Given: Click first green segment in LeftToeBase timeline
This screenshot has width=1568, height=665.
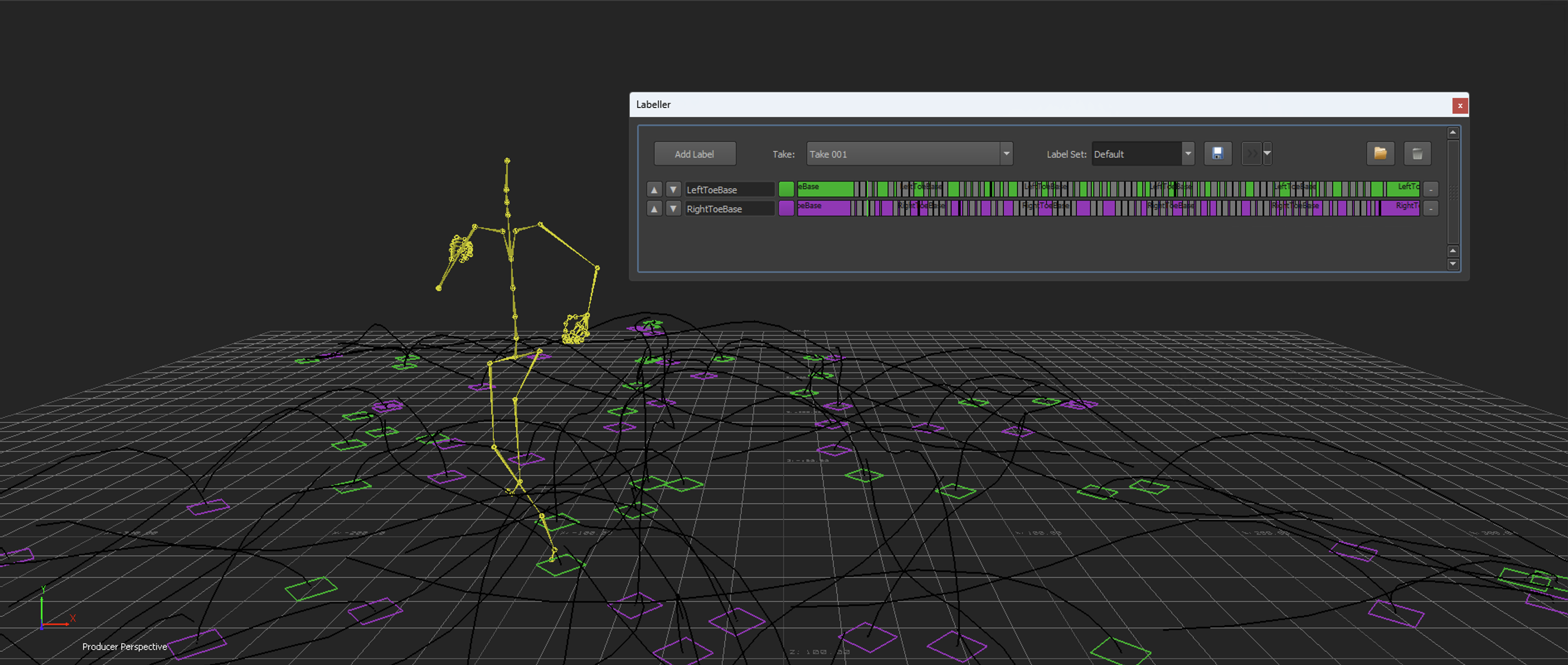Looking at the screenshot, I should coord(825,189).
